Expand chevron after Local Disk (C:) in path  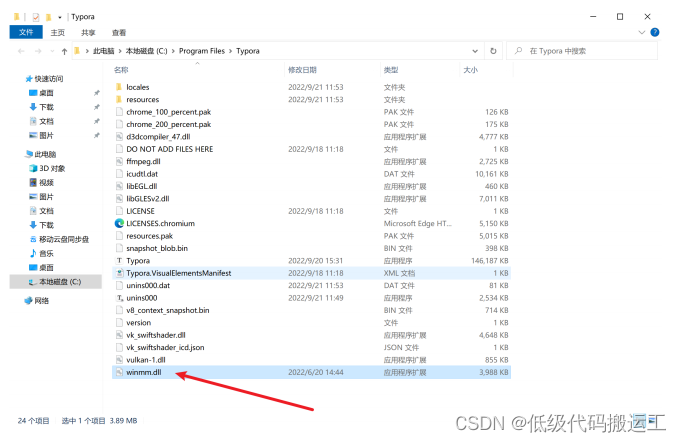point(173,51)
